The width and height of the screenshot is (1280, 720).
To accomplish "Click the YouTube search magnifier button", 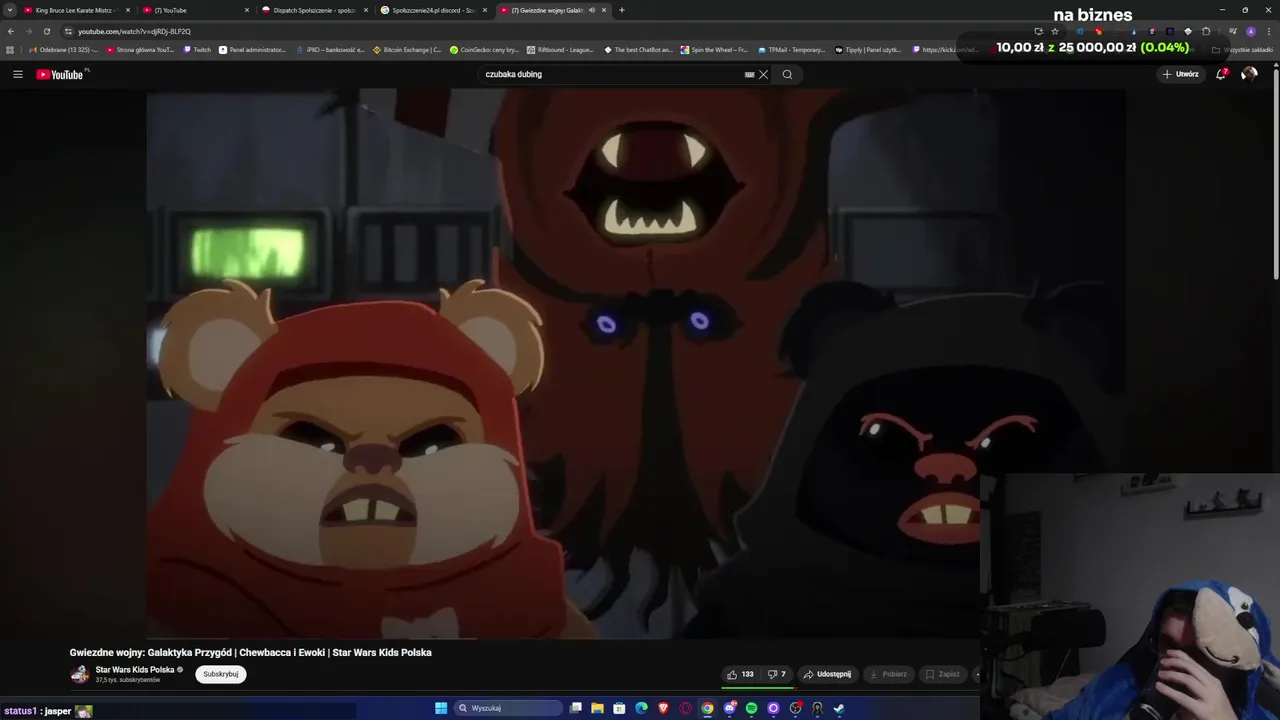I will [x=787, y=74].
